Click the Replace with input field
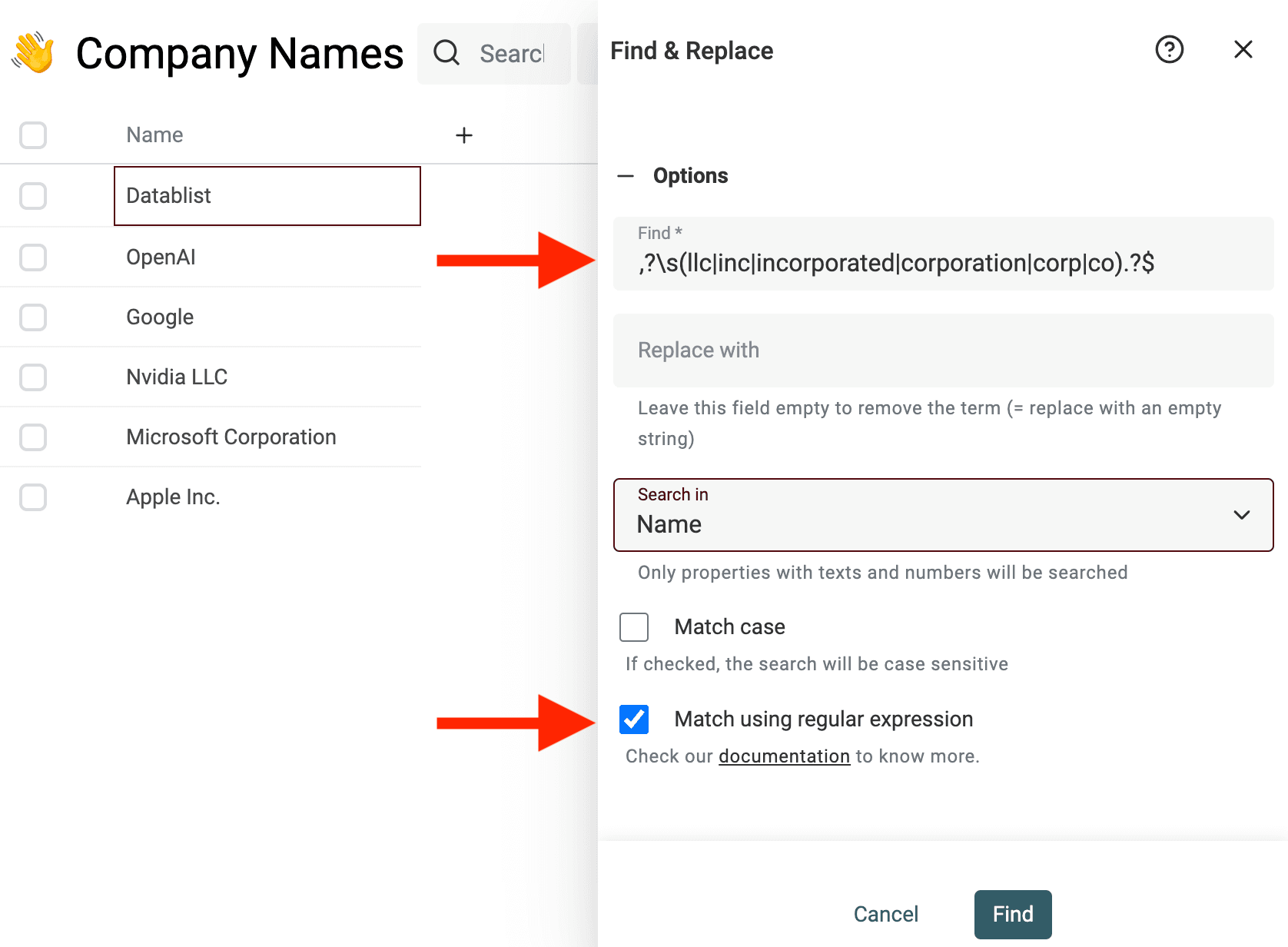The width and height of the screenshot is (1288, 947). tap(943, 351)
